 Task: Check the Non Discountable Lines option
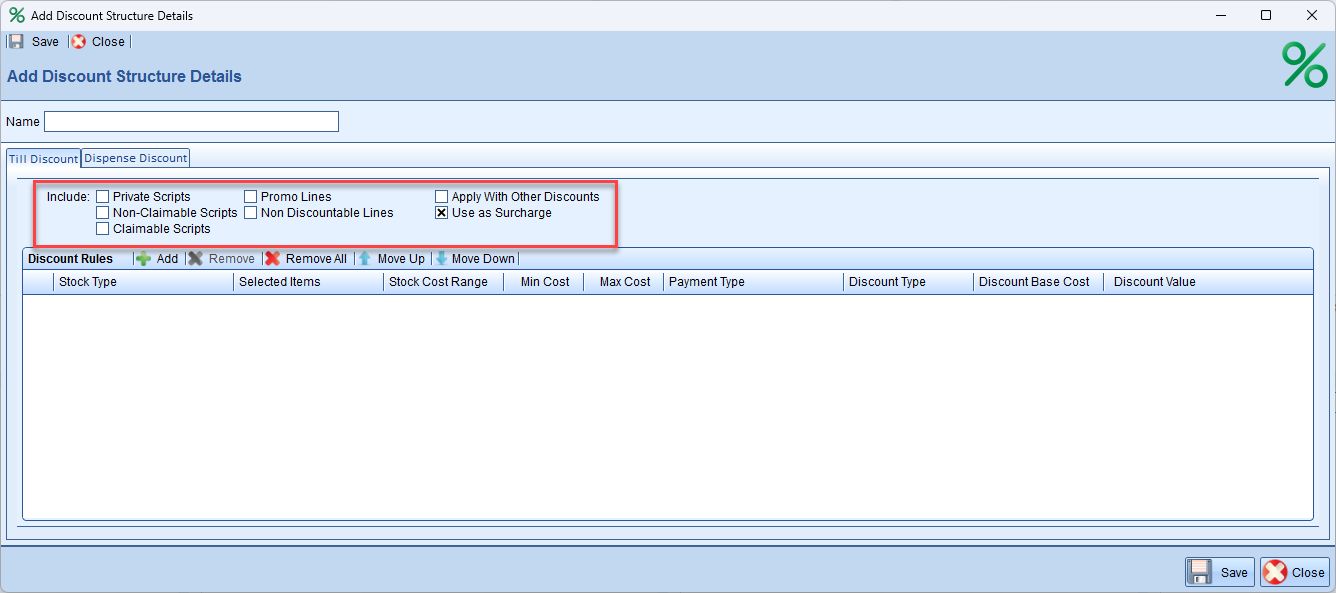251,213
